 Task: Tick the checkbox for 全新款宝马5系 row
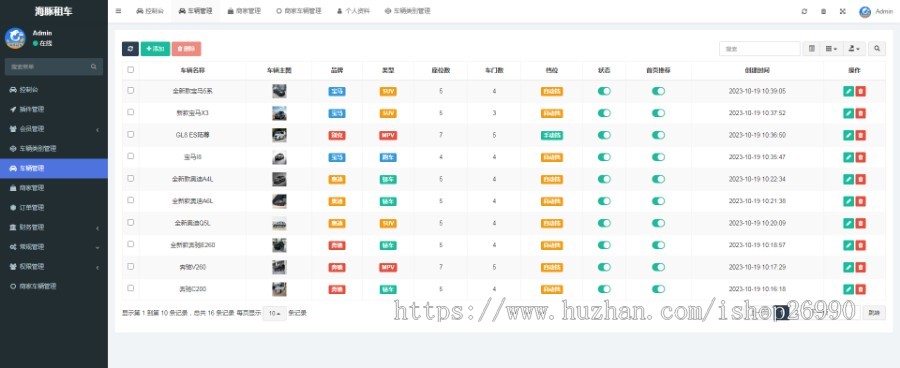(130, 90)
